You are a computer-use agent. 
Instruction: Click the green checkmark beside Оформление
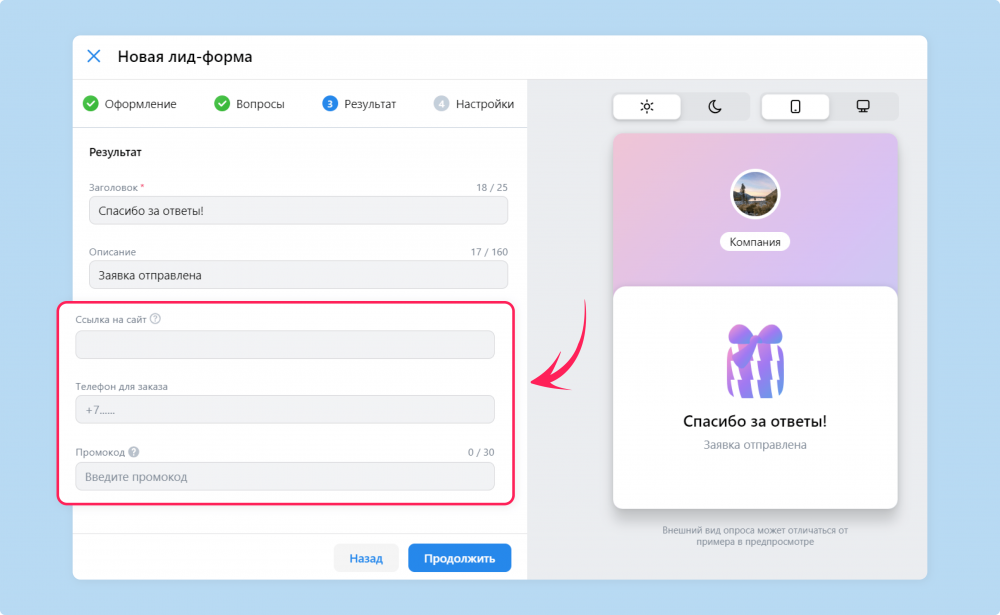click(91, 103)
